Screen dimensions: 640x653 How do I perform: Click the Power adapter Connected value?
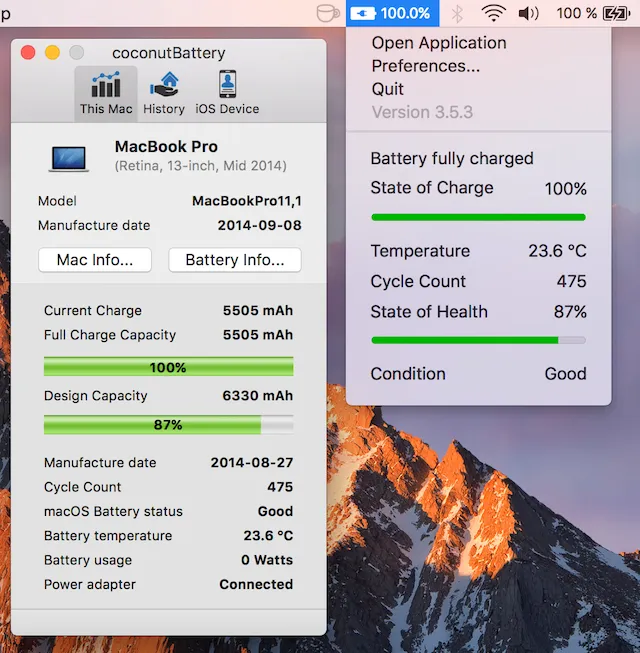pos(256,584)
